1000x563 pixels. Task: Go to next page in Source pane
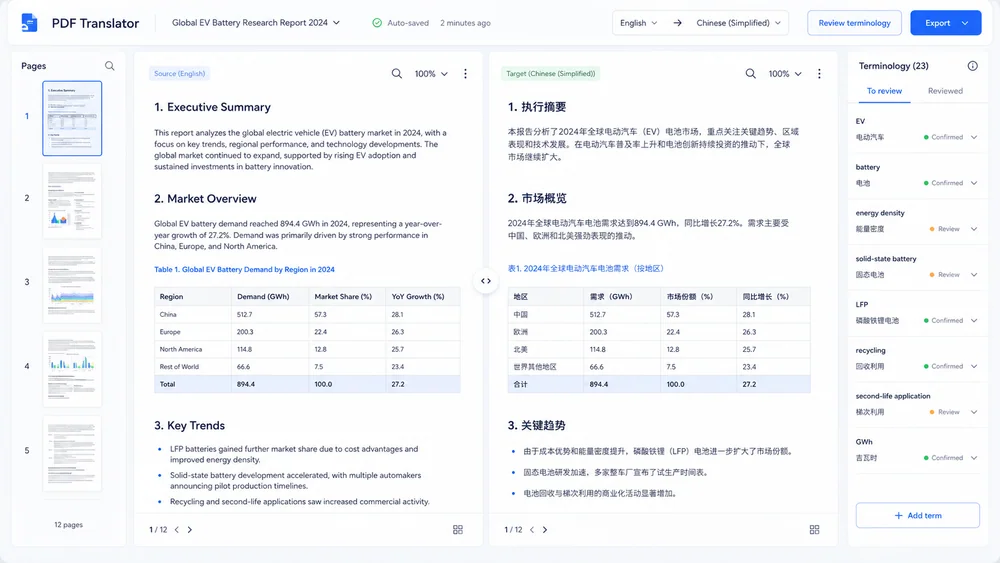tap(189, 530)
